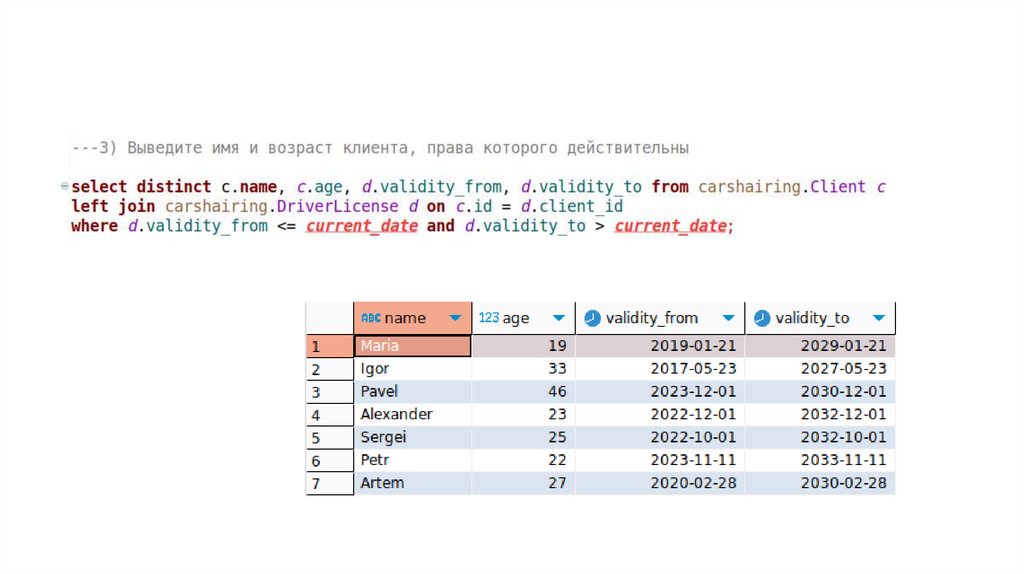Select row number 1 header

pyautogui.click(x=329, y=346)
